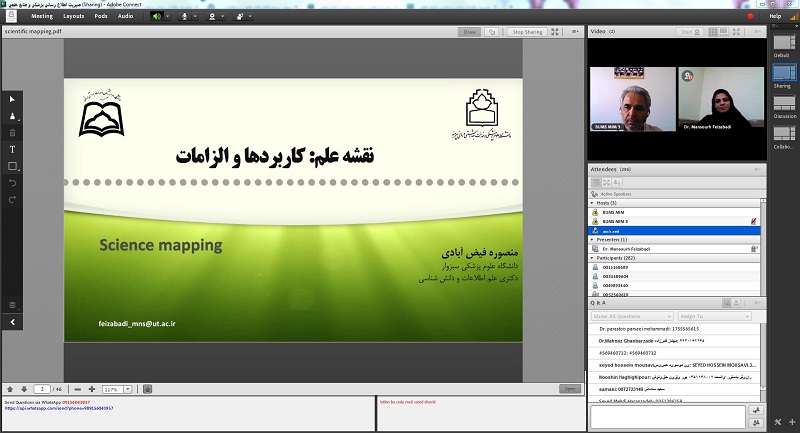800x433 pixels.
Task: Go to previous PDF page arrow
Action: point(10,389)
